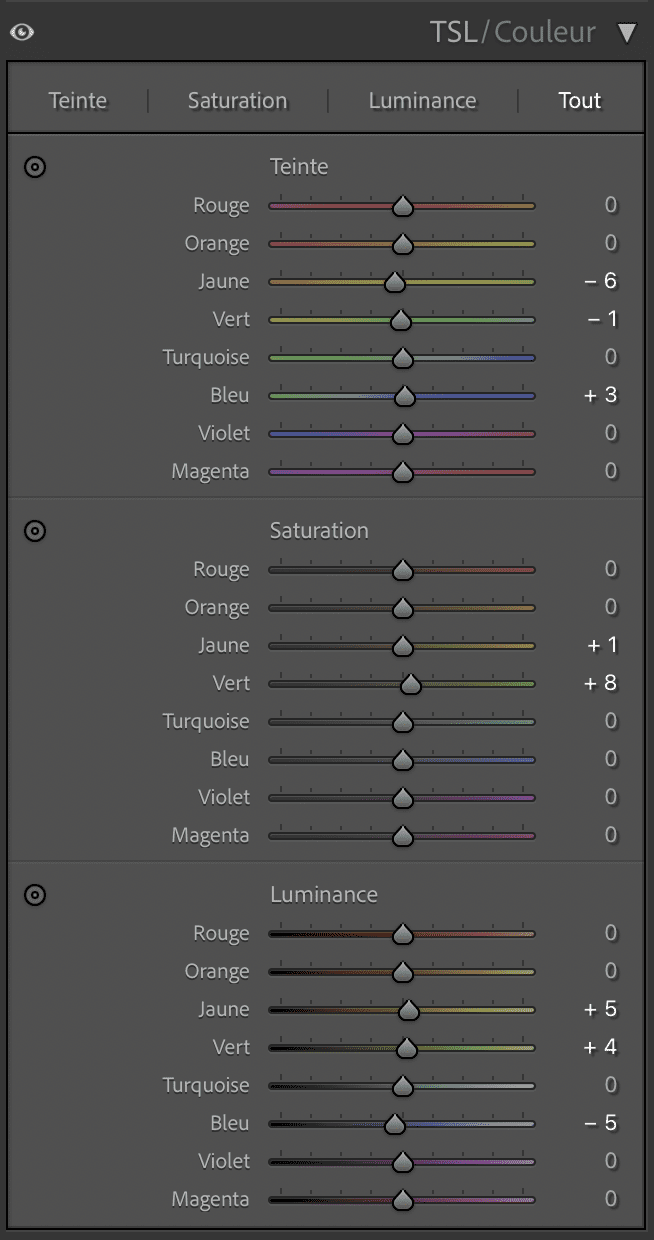The width and height of the screenshot is (654, 1240).
Task: Select the Tout tab
Action: coord(580,101)
